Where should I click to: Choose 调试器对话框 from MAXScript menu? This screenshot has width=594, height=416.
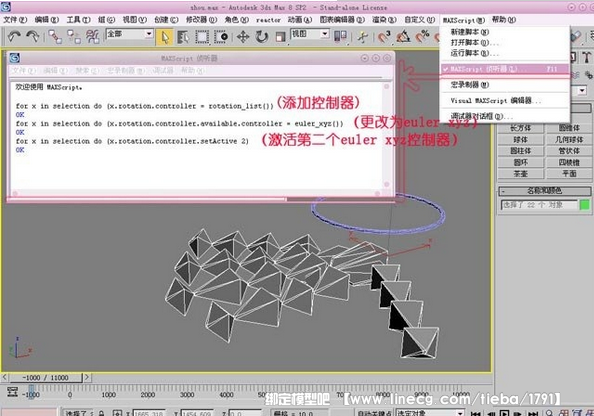pos(505,116)
